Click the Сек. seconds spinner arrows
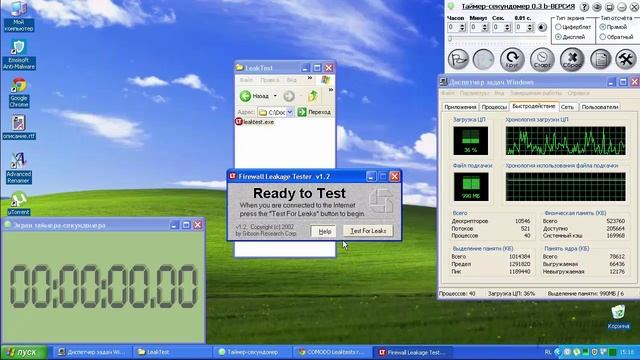The image size is (640, 360). [x=507, y=27]
